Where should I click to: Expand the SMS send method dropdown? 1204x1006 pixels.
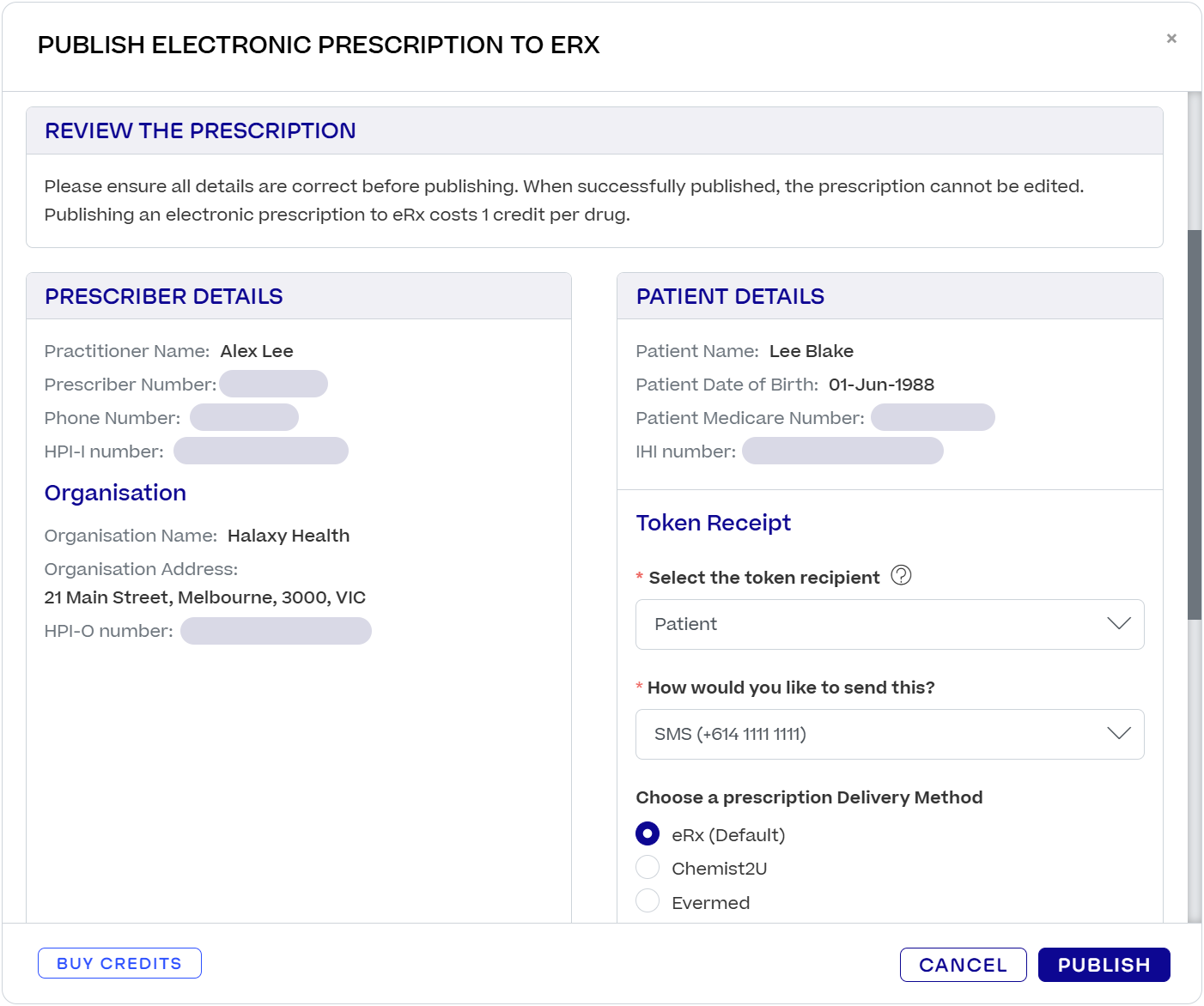pyautogui.click(x=889, y=734)
